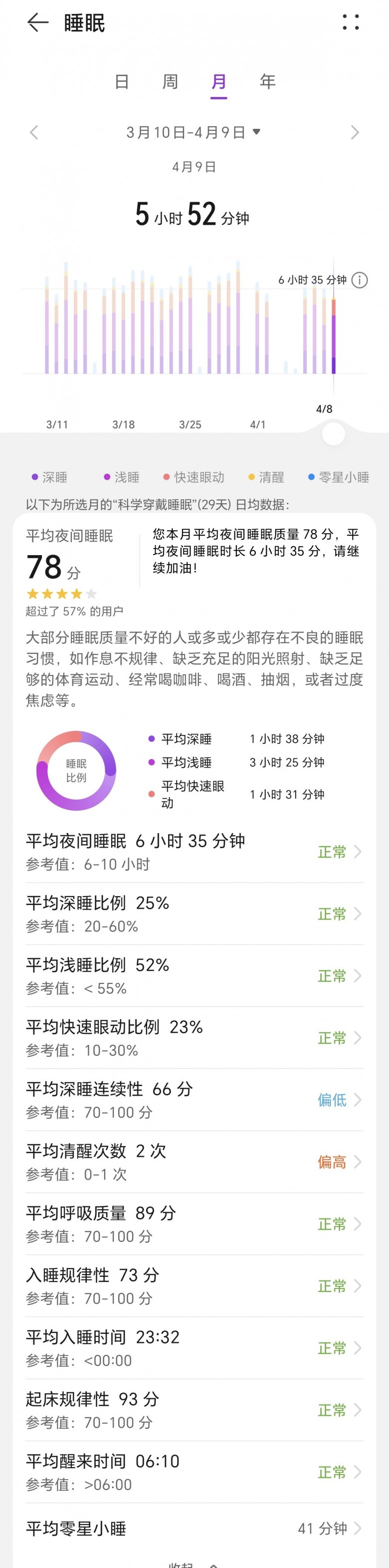389x1568 pixels.
Task: Expand 平均深睡连续性 偏低 details
Action: coord(194,1100)
